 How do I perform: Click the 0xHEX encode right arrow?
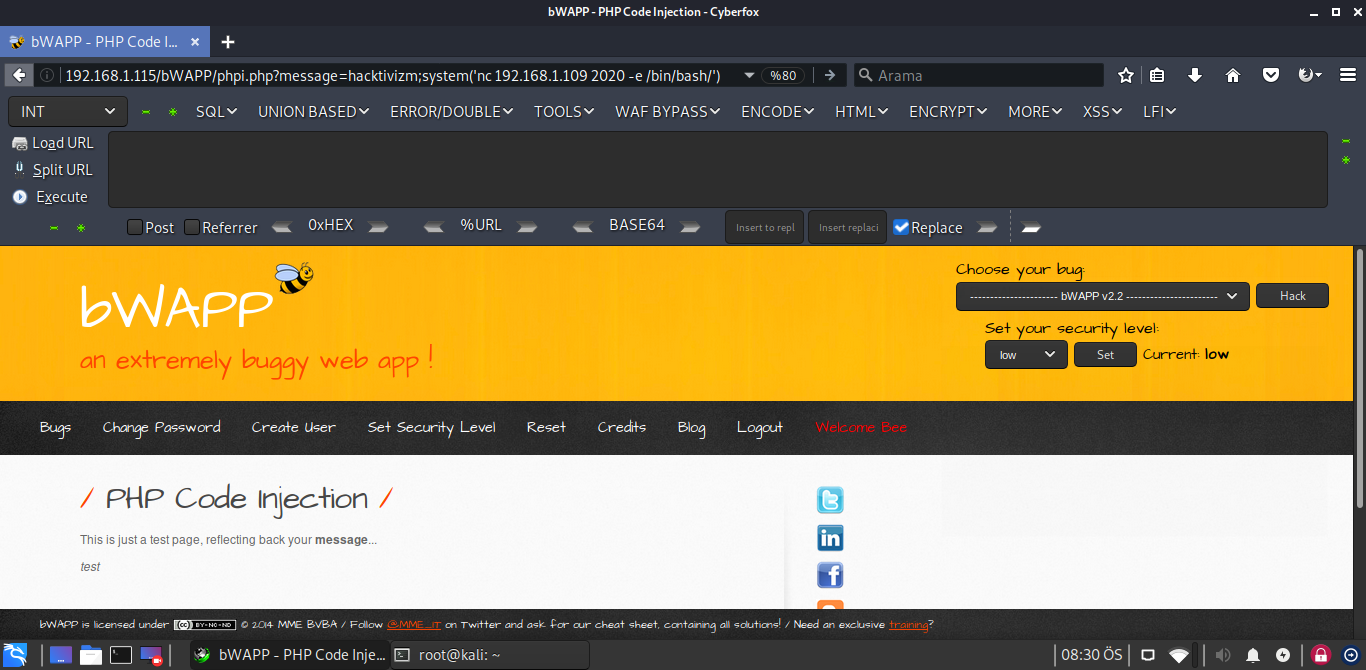[x=378, y=227]
